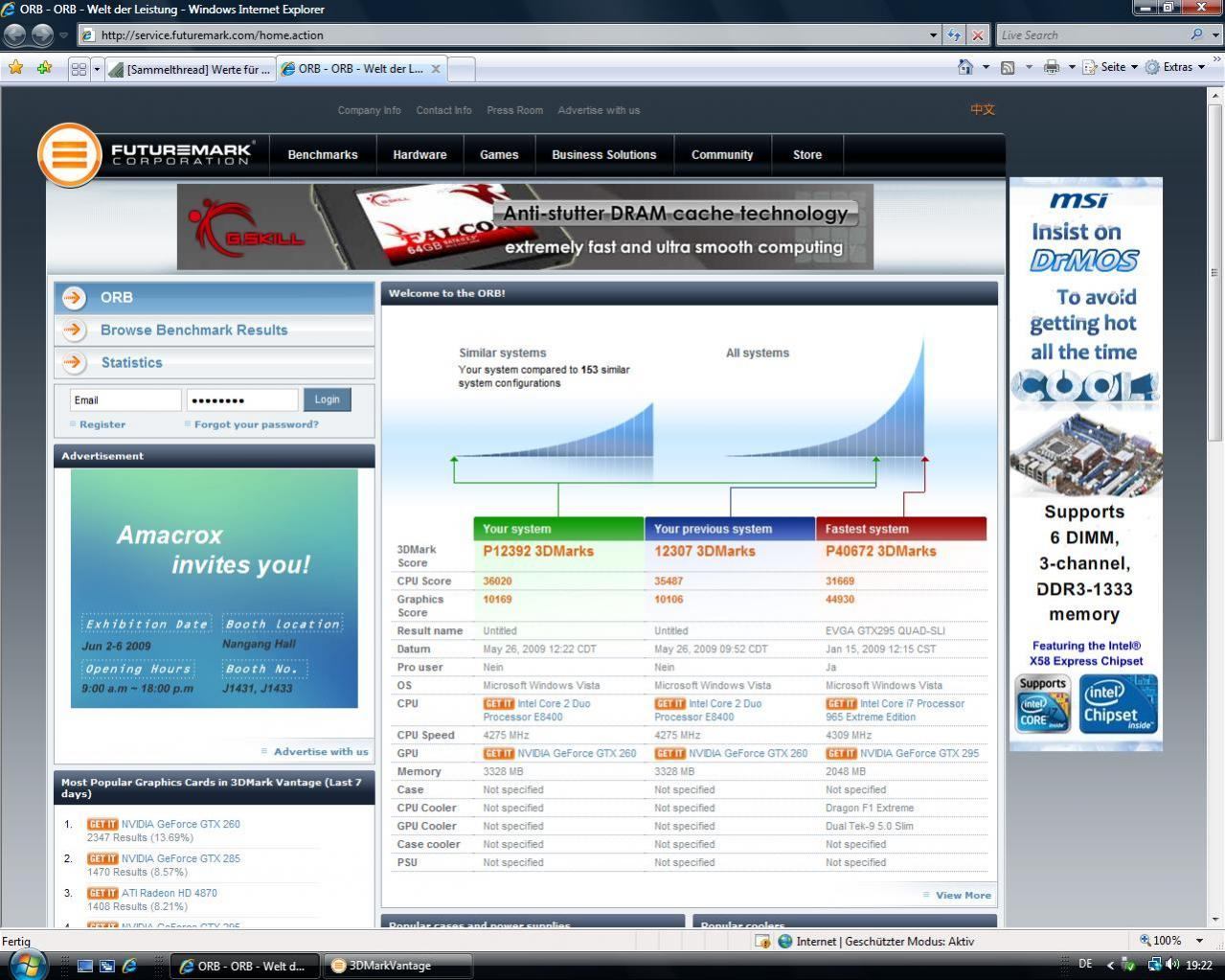This screenshot has width=1225, height=980.
Task: Click the Advertise with us link below ad
Action: point(321,752)
